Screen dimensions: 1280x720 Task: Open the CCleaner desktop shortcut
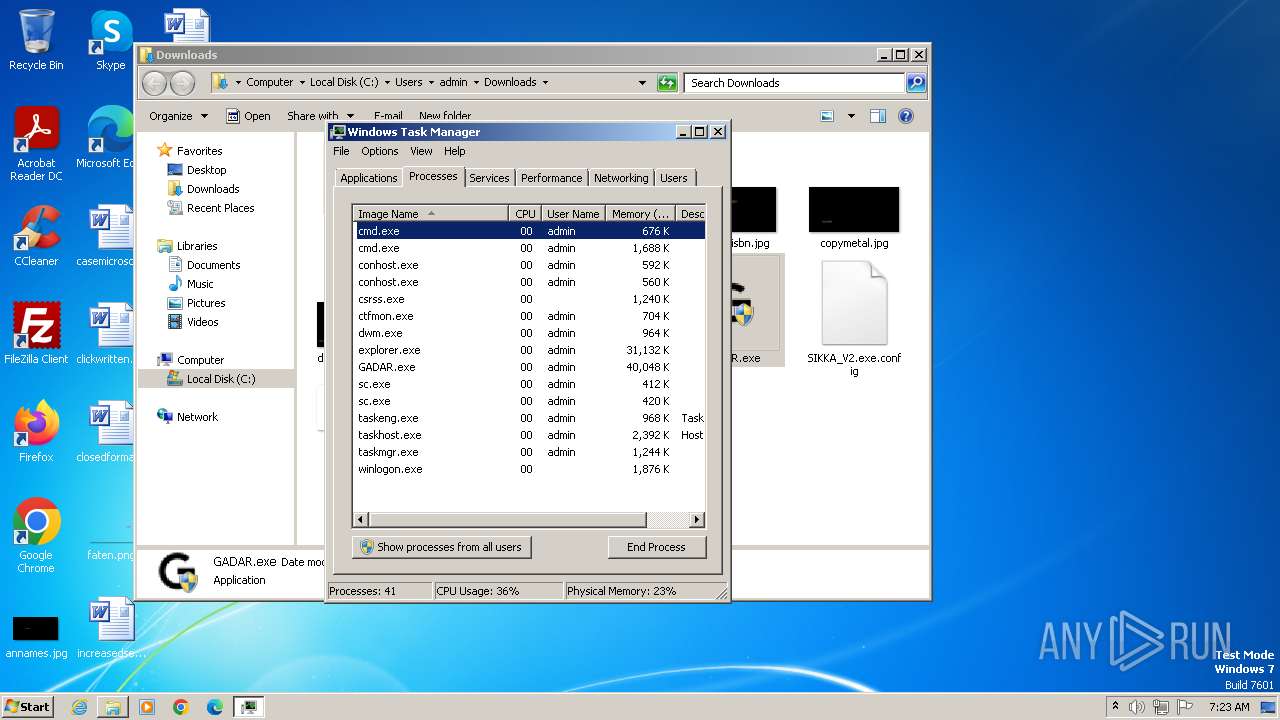[x=36, y=236]
